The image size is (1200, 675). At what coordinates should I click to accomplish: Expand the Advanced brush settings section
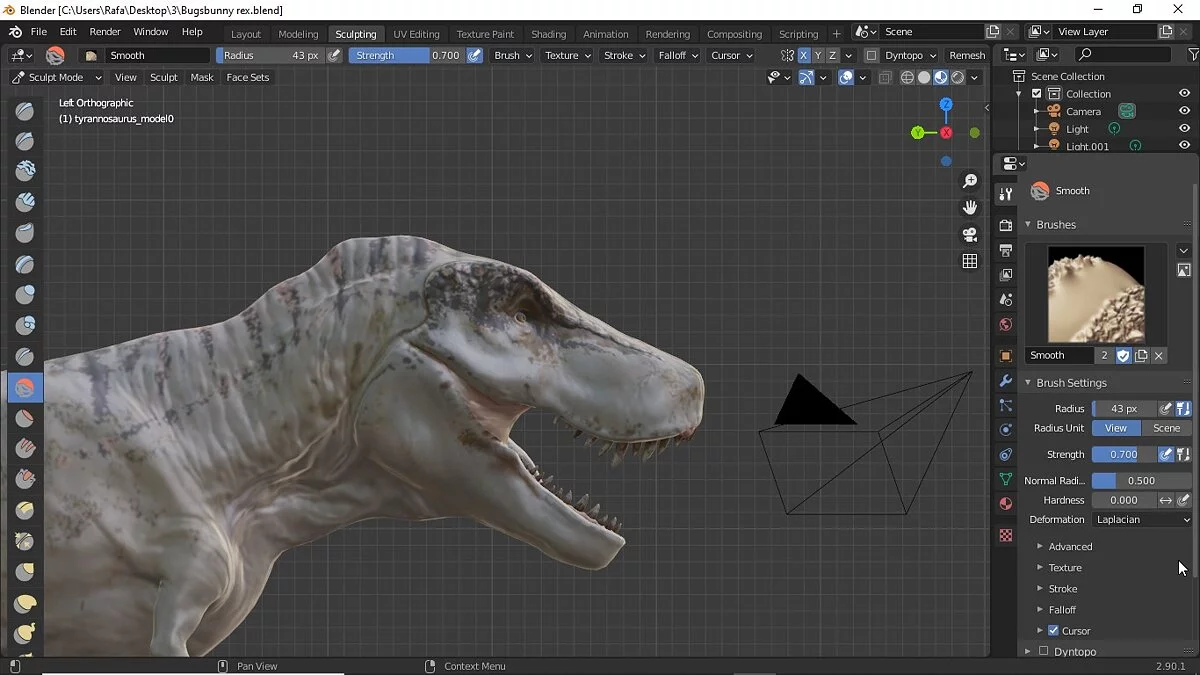1070,547
